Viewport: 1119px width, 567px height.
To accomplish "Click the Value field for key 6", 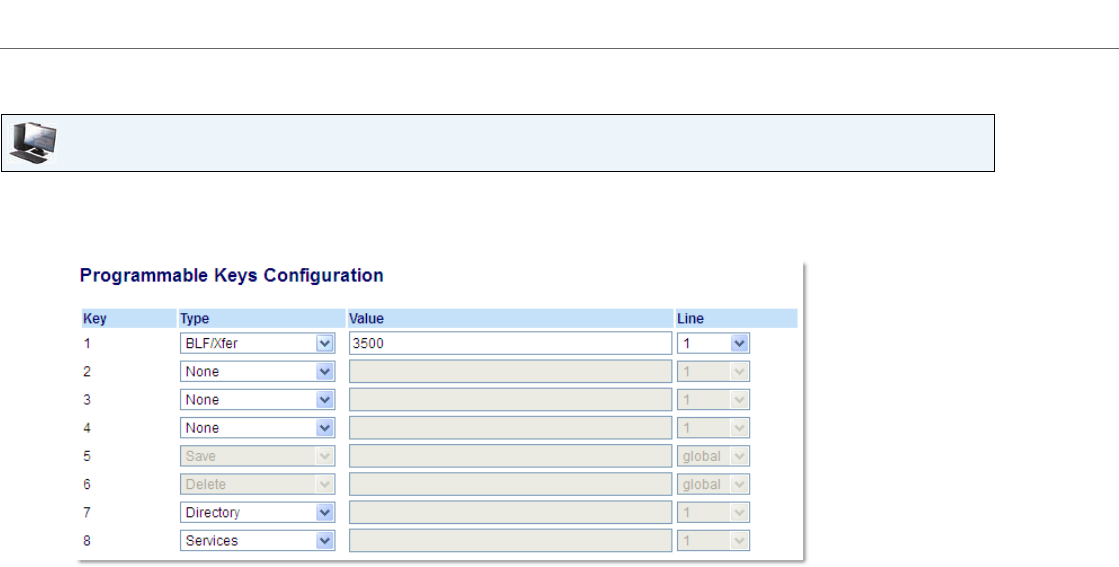I will click(510, 484).
